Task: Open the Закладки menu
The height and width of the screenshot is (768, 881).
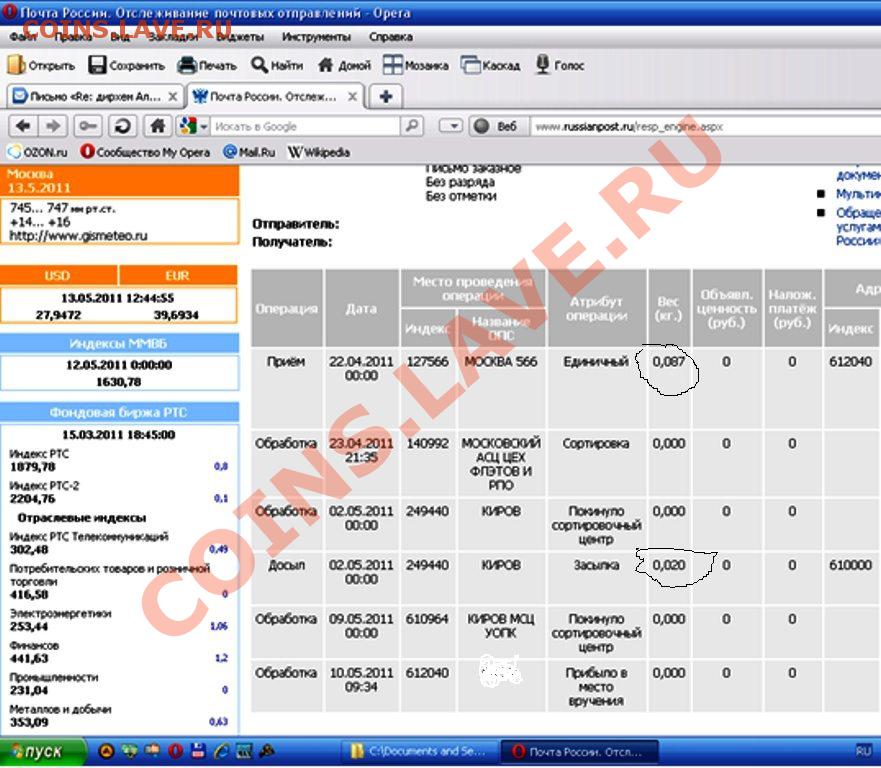Action: click(x=172, y=37)
